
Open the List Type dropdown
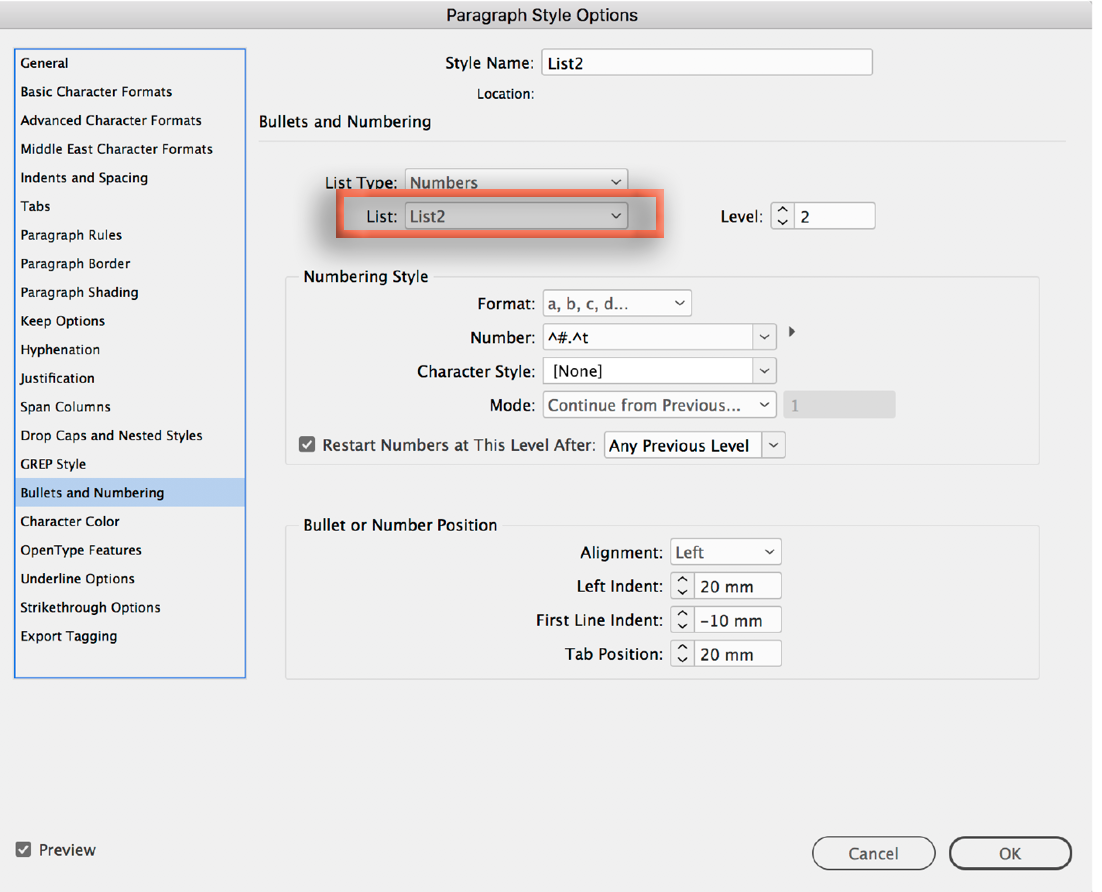(x=516, y=183)
